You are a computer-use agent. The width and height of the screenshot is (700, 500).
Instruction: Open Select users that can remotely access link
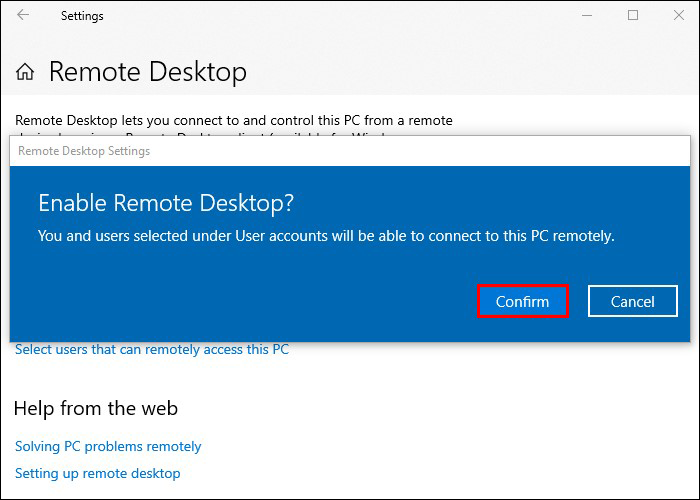tap(151, 350)
